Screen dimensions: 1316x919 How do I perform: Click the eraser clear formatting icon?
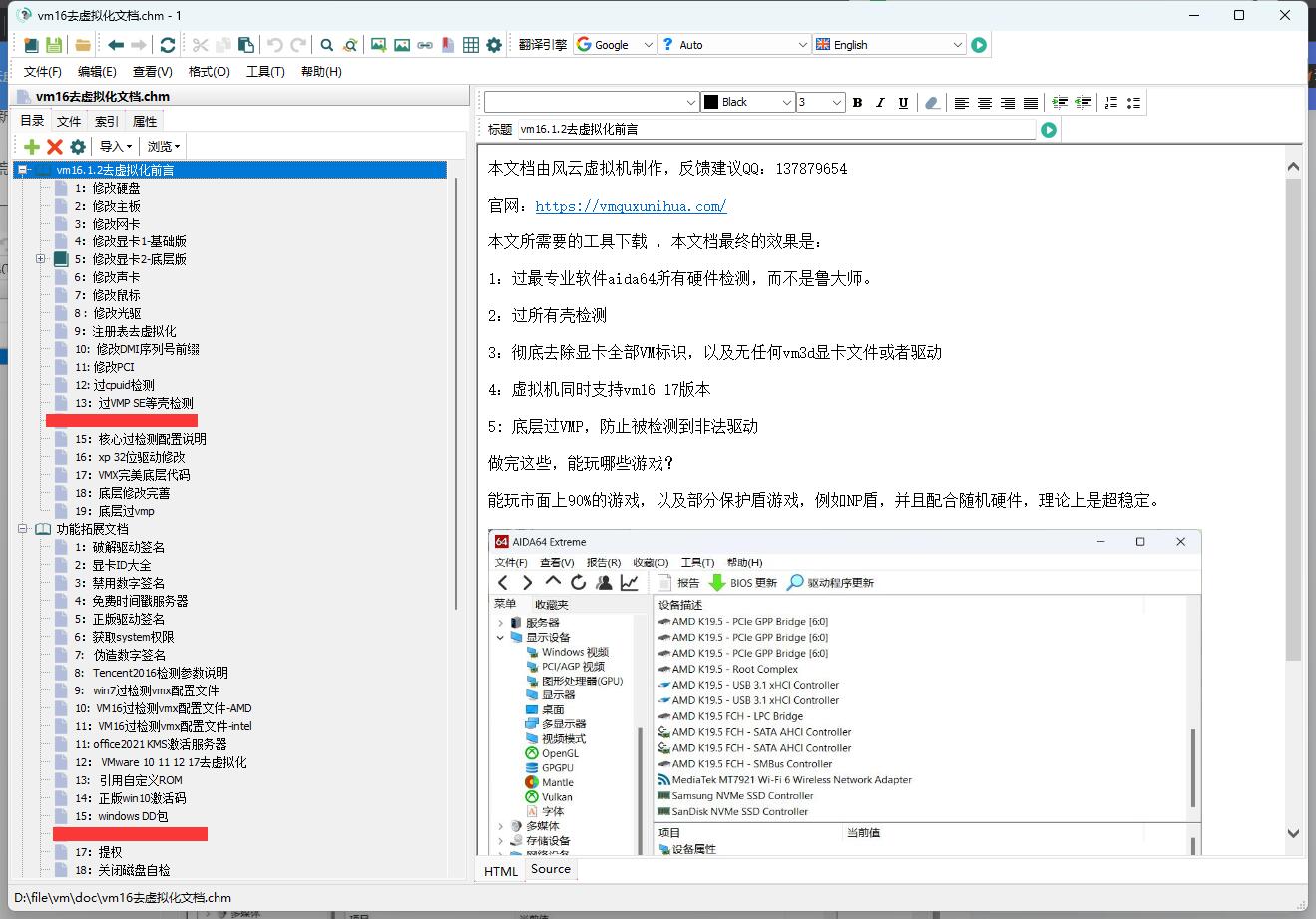pyautogui.click(x=932, y=102)
